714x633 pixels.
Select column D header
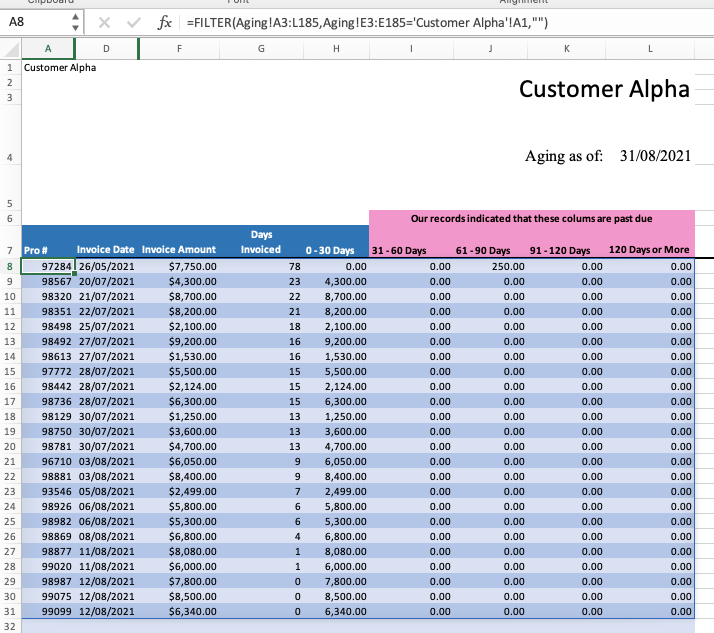(106, 49)
